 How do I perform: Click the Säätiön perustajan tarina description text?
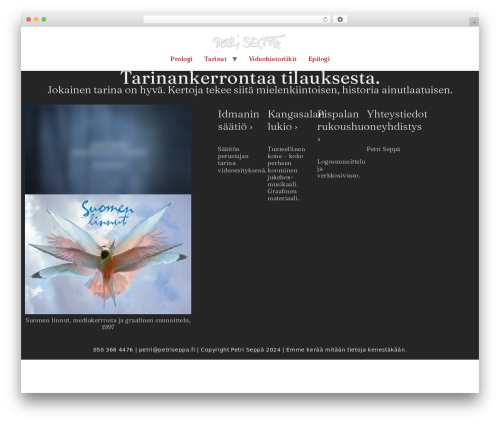(242, 160)
